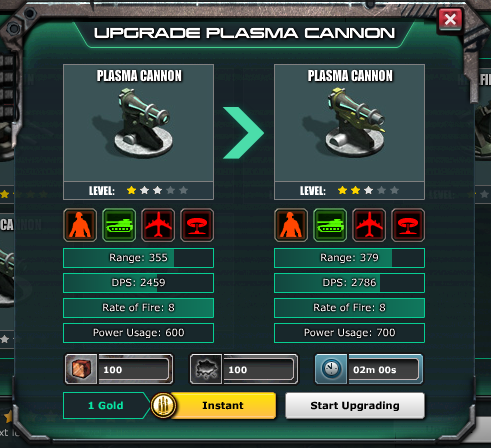
Task: Click the red aircraft icon on the upgraded cannon
Action: coord(369,225)
